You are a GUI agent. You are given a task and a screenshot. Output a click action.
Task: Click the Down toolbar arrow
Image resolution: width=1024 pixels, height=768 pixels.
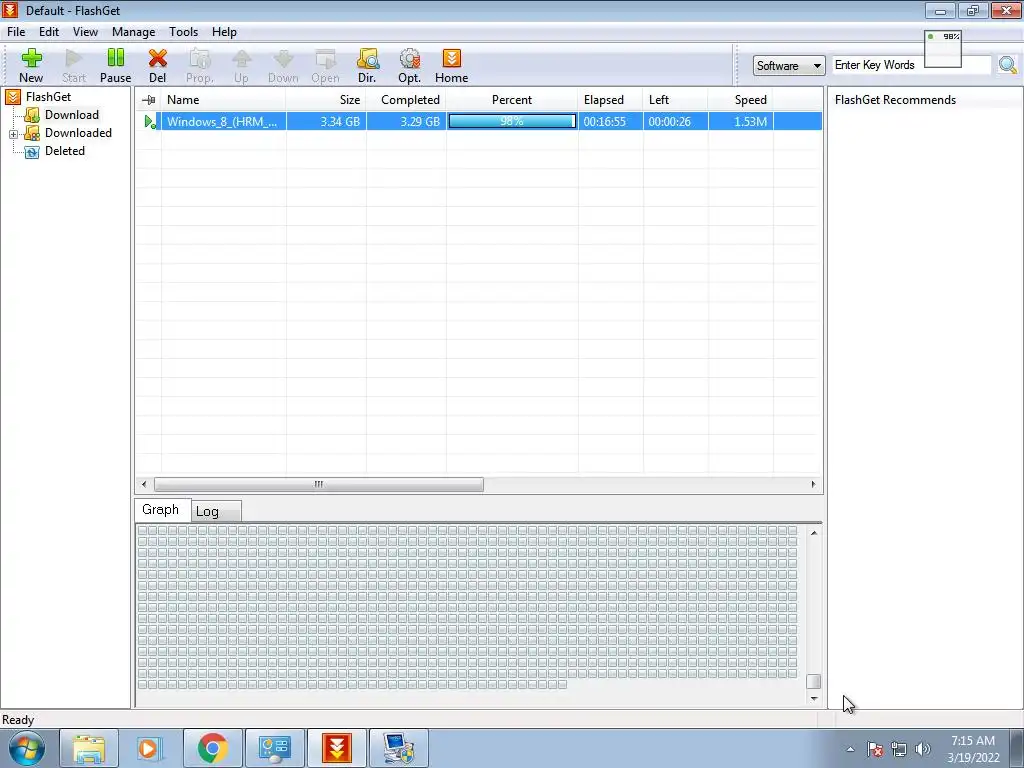[283, 65]
